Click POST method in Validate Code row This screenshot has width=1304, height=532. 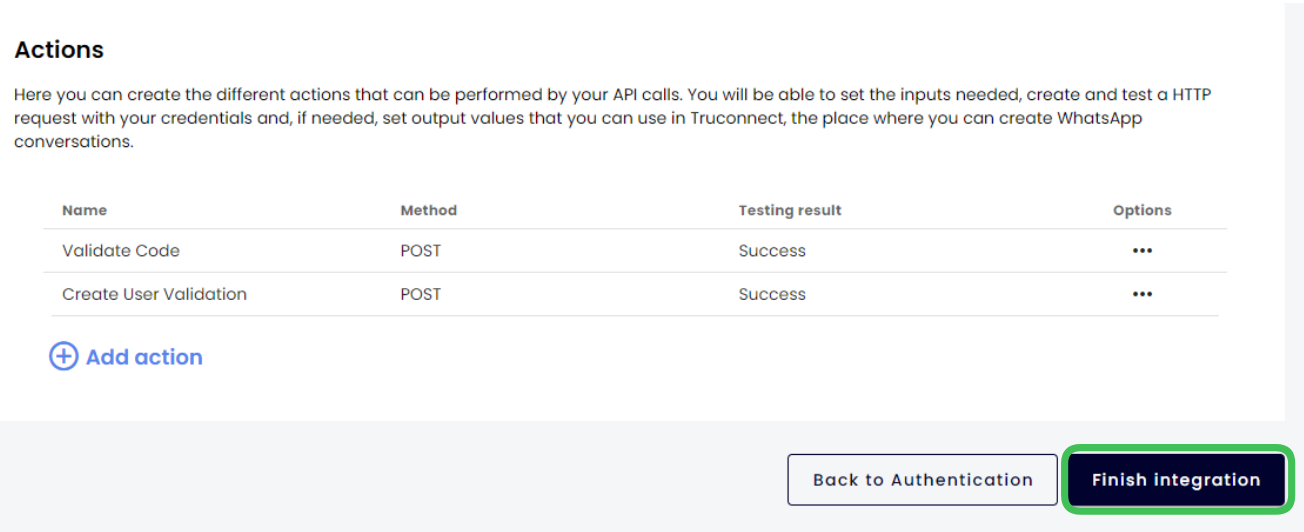(x=421, y=251)
